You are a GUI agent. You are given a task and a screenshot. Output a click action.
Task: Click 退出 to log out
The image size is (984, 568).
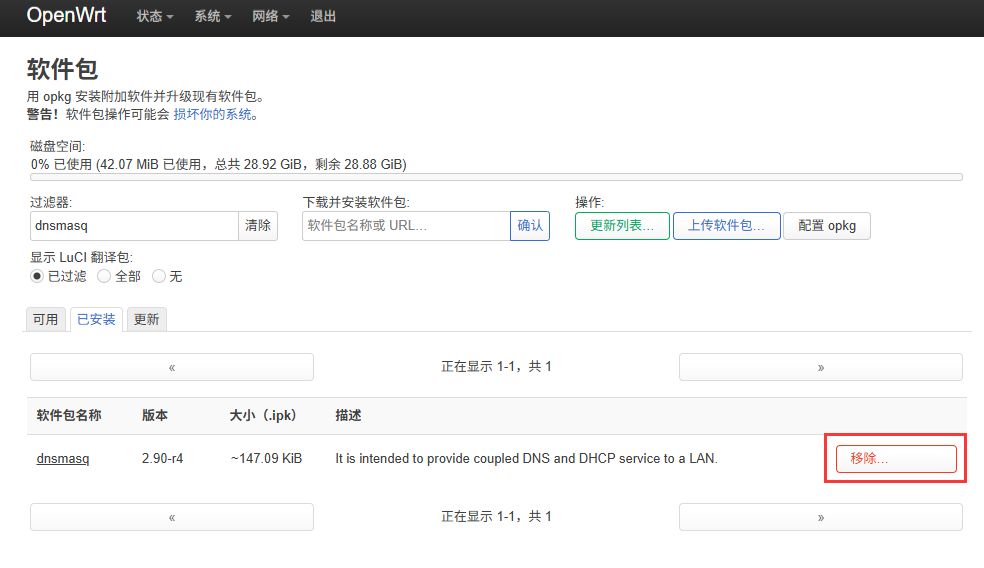coord(323,16)
